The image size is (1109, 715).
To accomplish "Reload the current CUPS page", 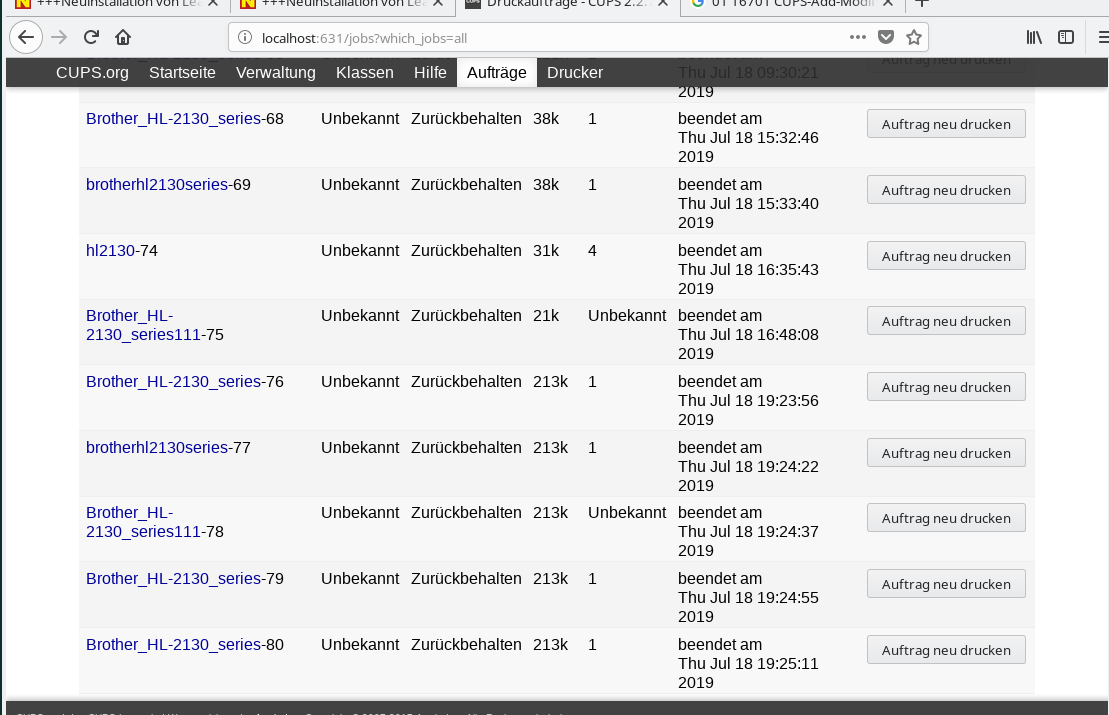I will 91,37.
